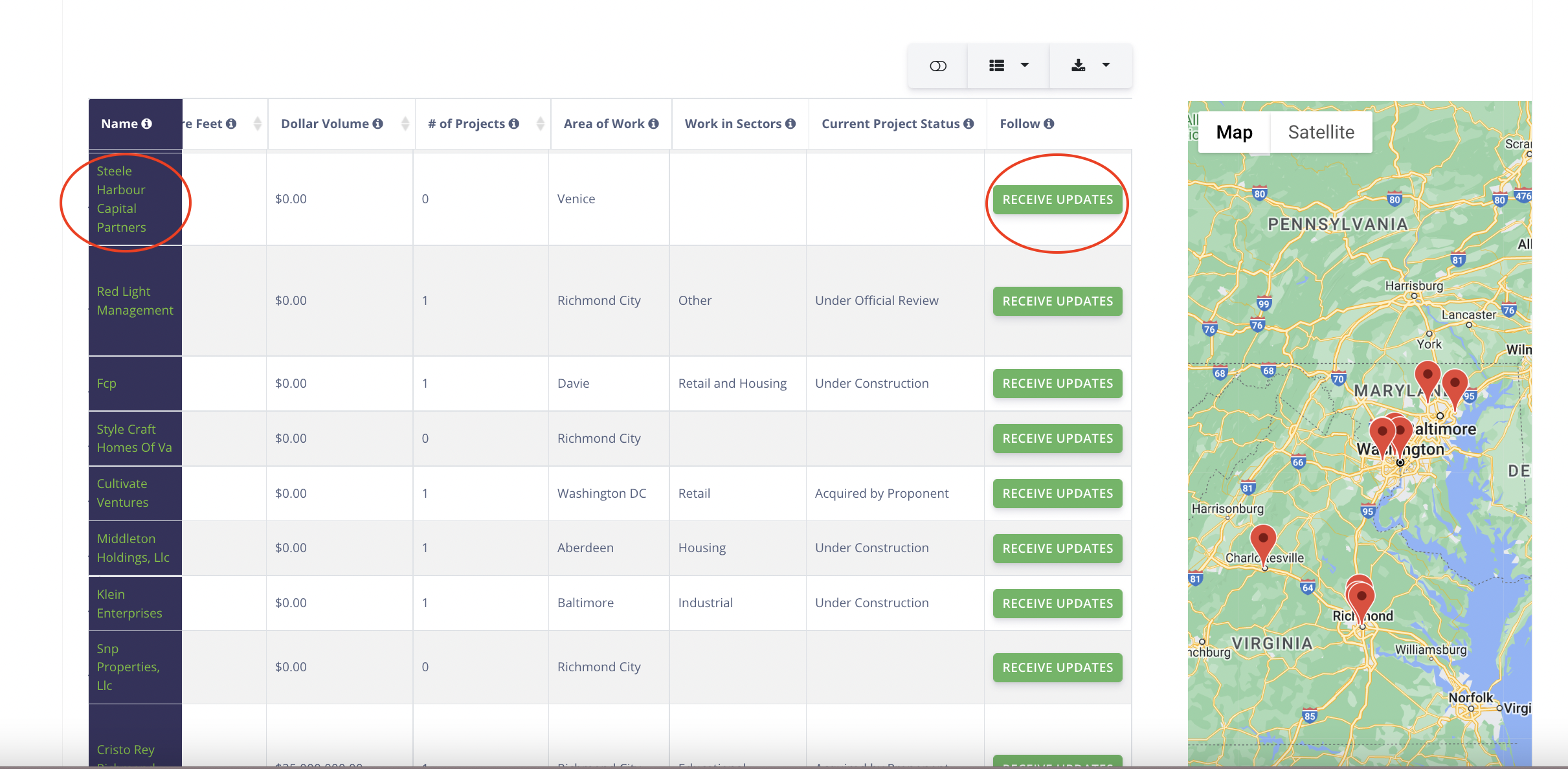This screenshot has width=1568, height=769.
Task: Receive updates for Cultivate Ventures
Action: point(1058,493)
